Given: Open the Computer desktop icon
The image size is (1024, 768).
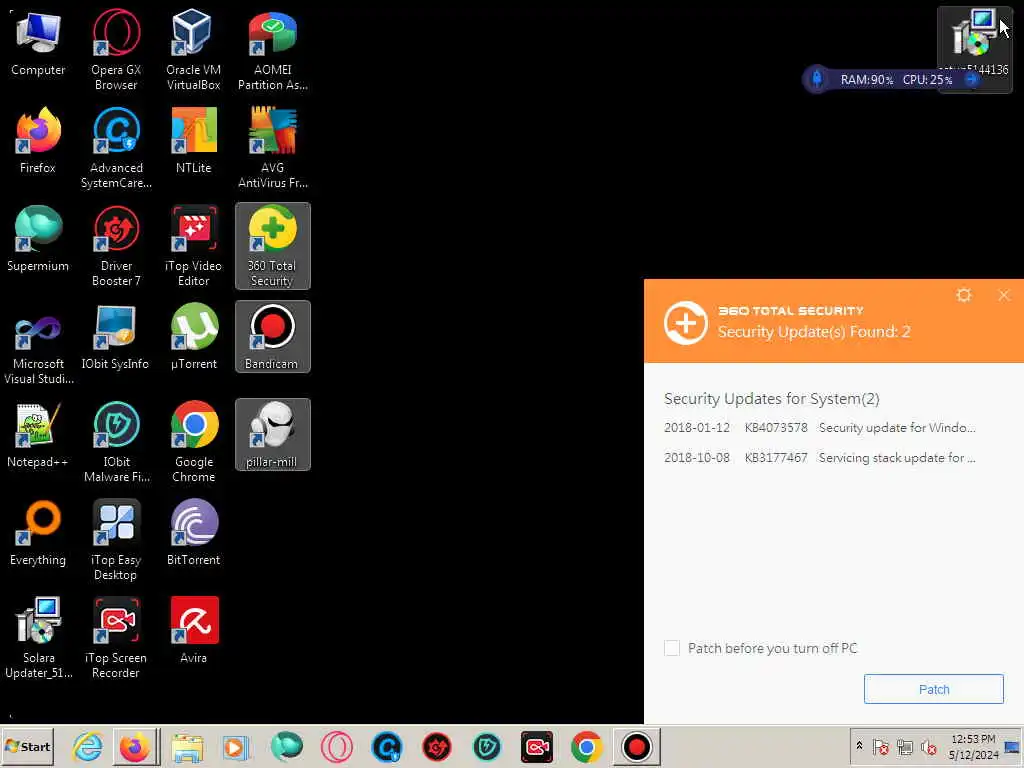Looking at the screenshot, I should [38, 44].
